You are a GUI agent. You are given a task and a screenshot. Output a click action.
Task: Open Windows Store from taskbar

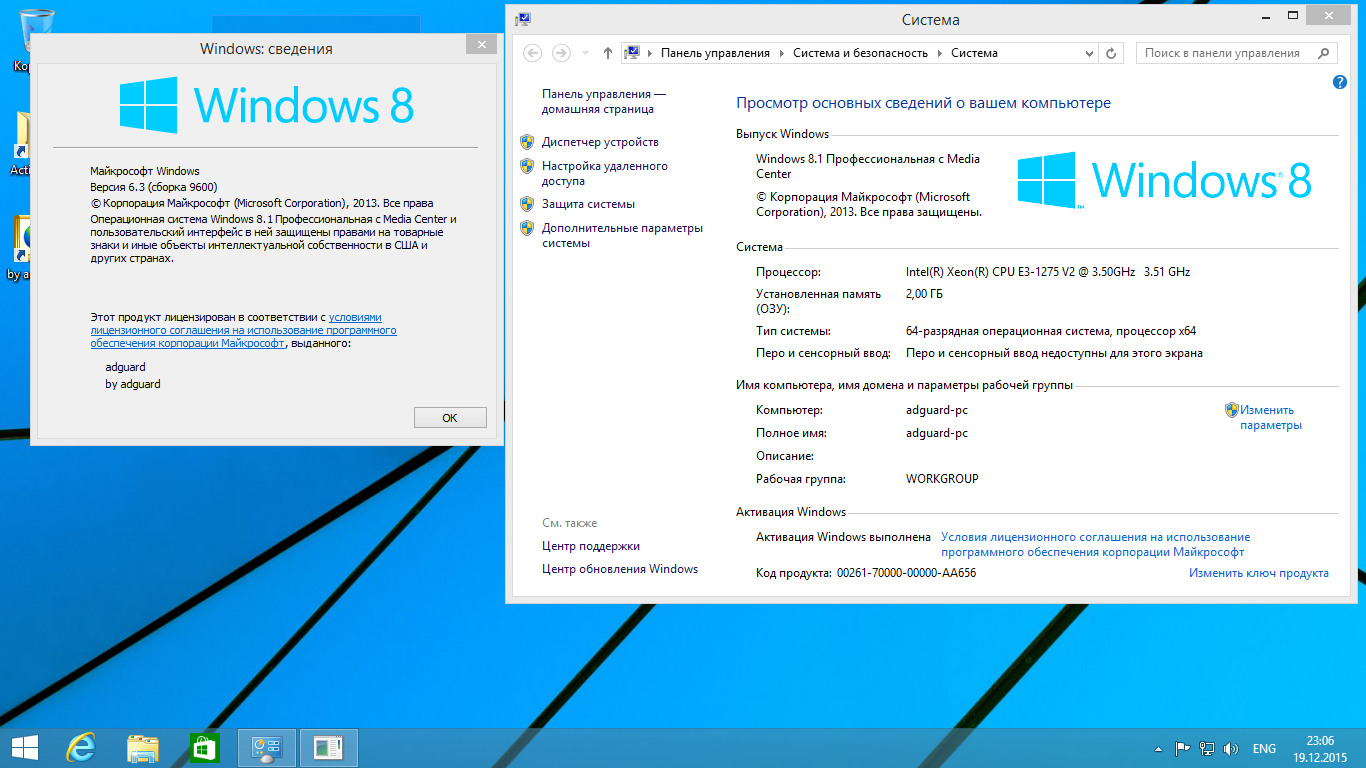204,747
